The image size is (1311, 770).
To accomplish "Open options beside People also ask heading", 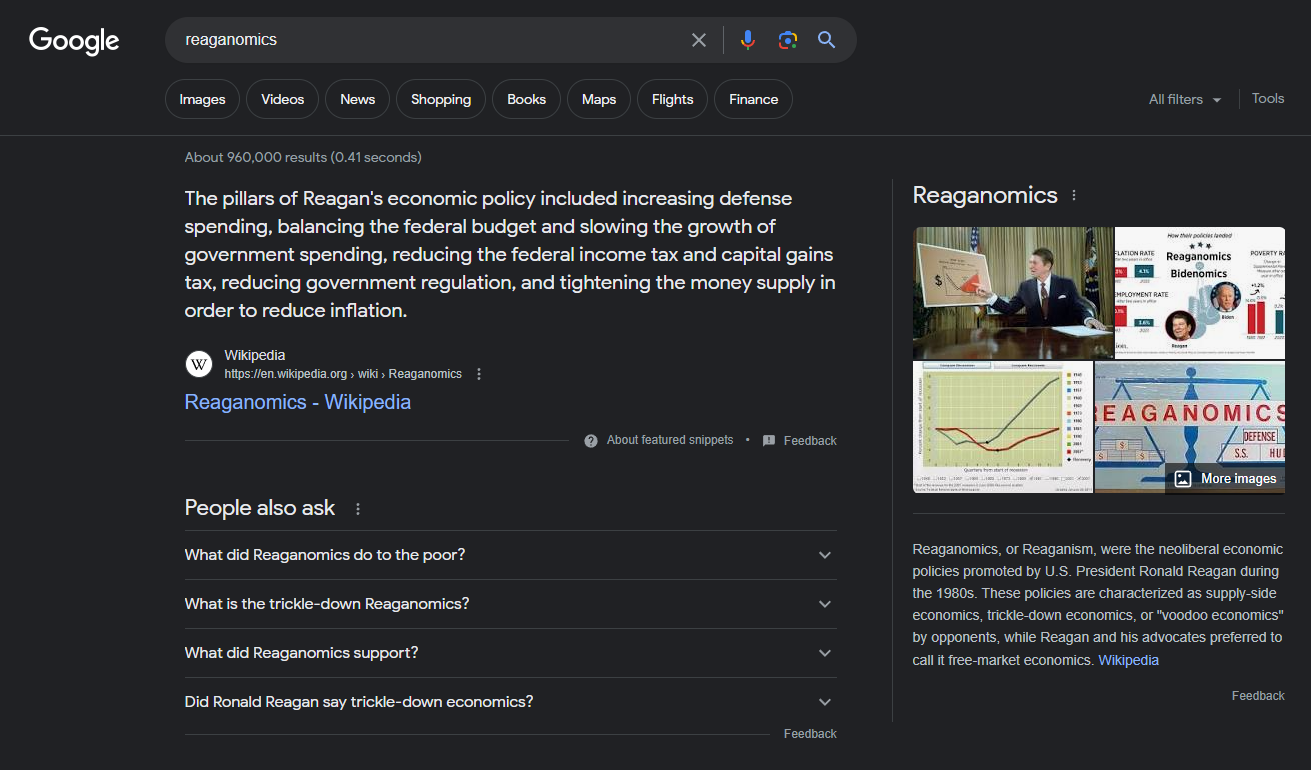I will (x=358, y=509).
